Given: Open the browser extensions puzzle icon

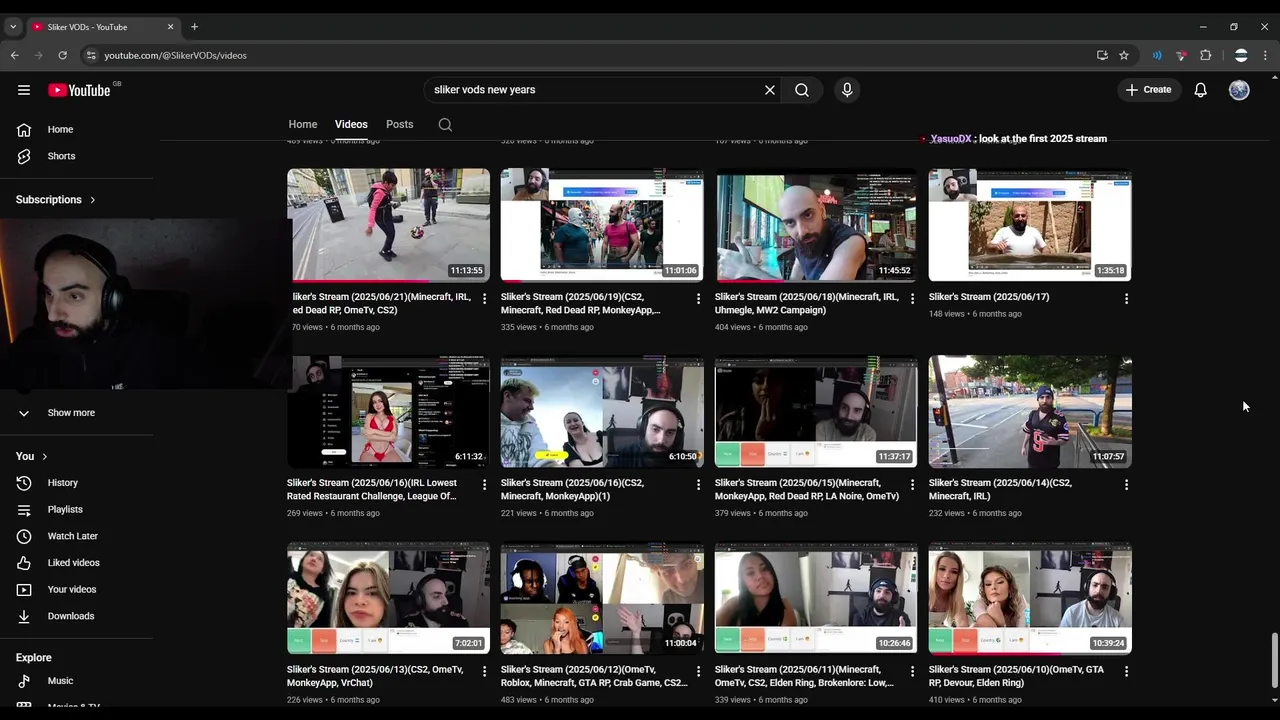Looking at the screenshot, I should point(1206,55).
